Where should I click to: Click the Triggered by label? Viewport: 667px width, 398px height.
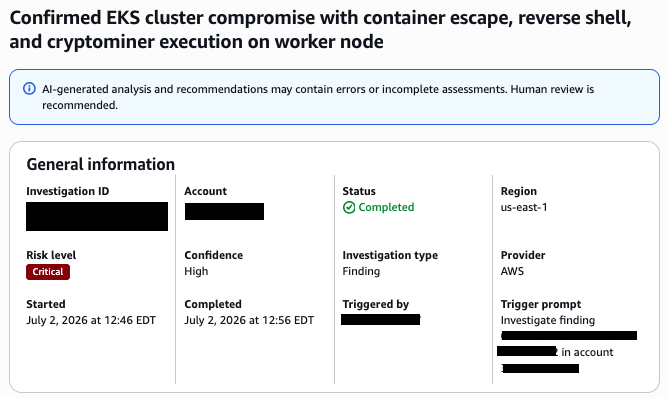376,304
